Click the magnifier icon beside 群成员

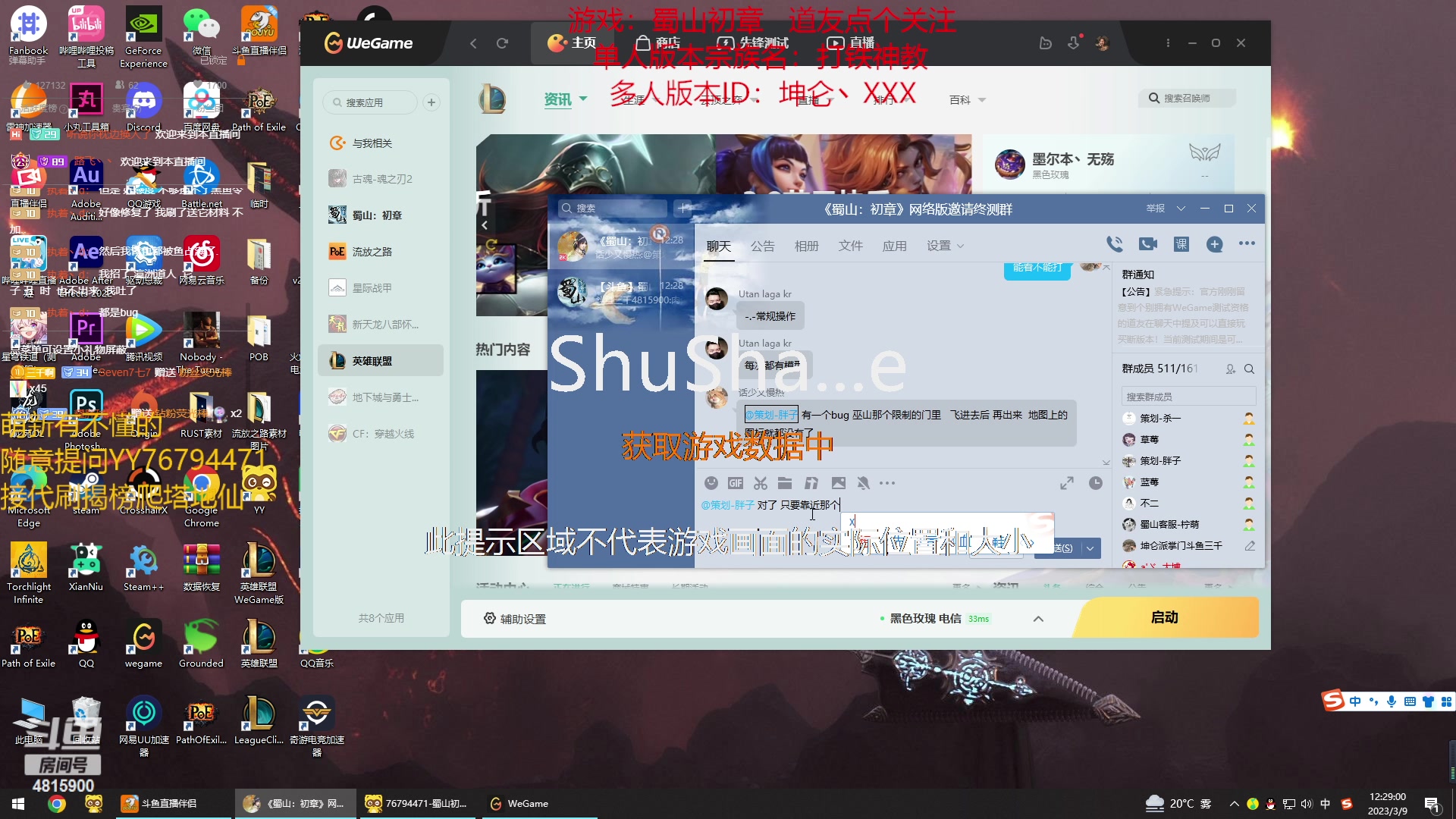click(x=1249, y=369)
